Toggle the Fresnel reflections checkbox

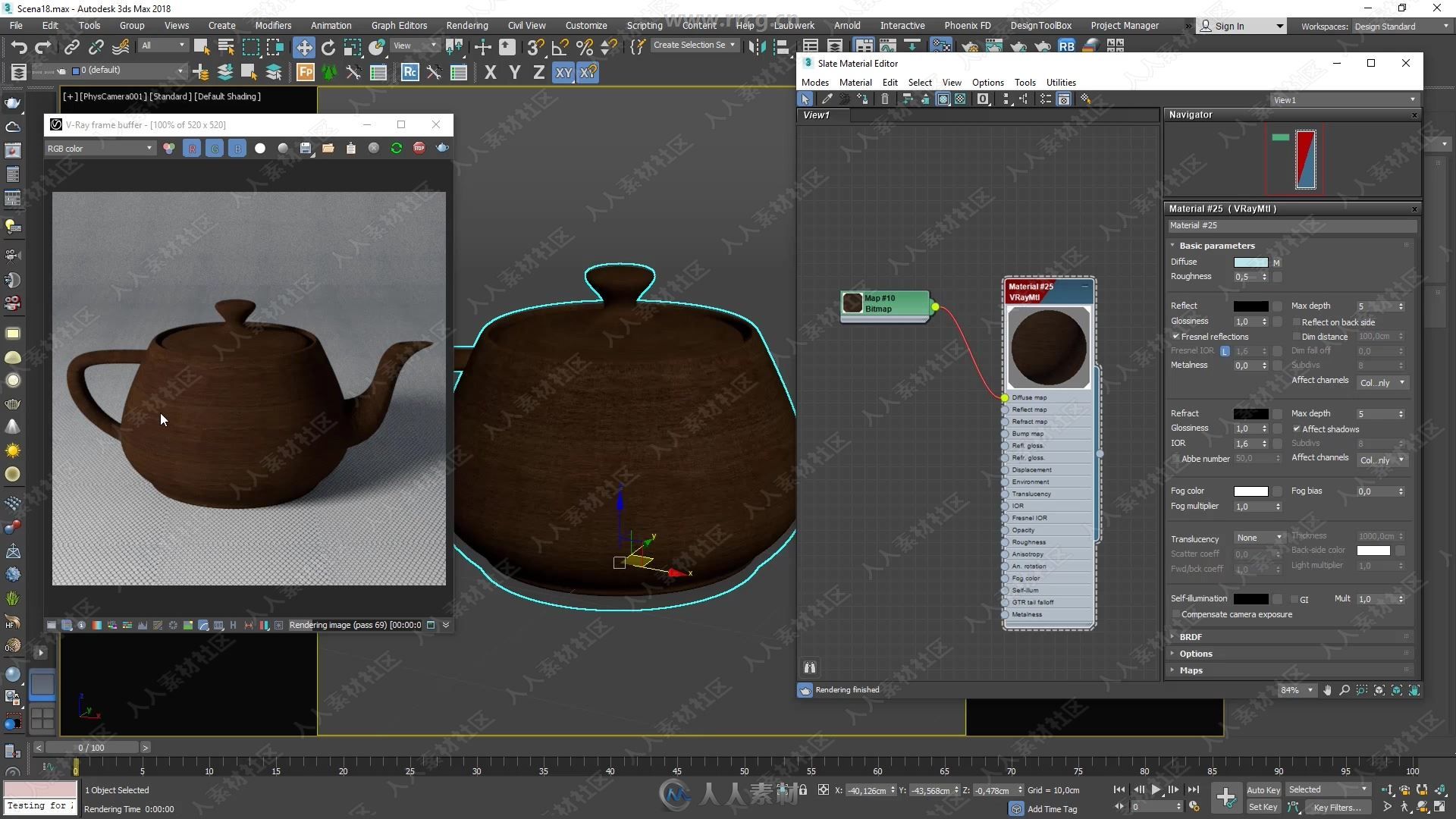(1176, 336)
